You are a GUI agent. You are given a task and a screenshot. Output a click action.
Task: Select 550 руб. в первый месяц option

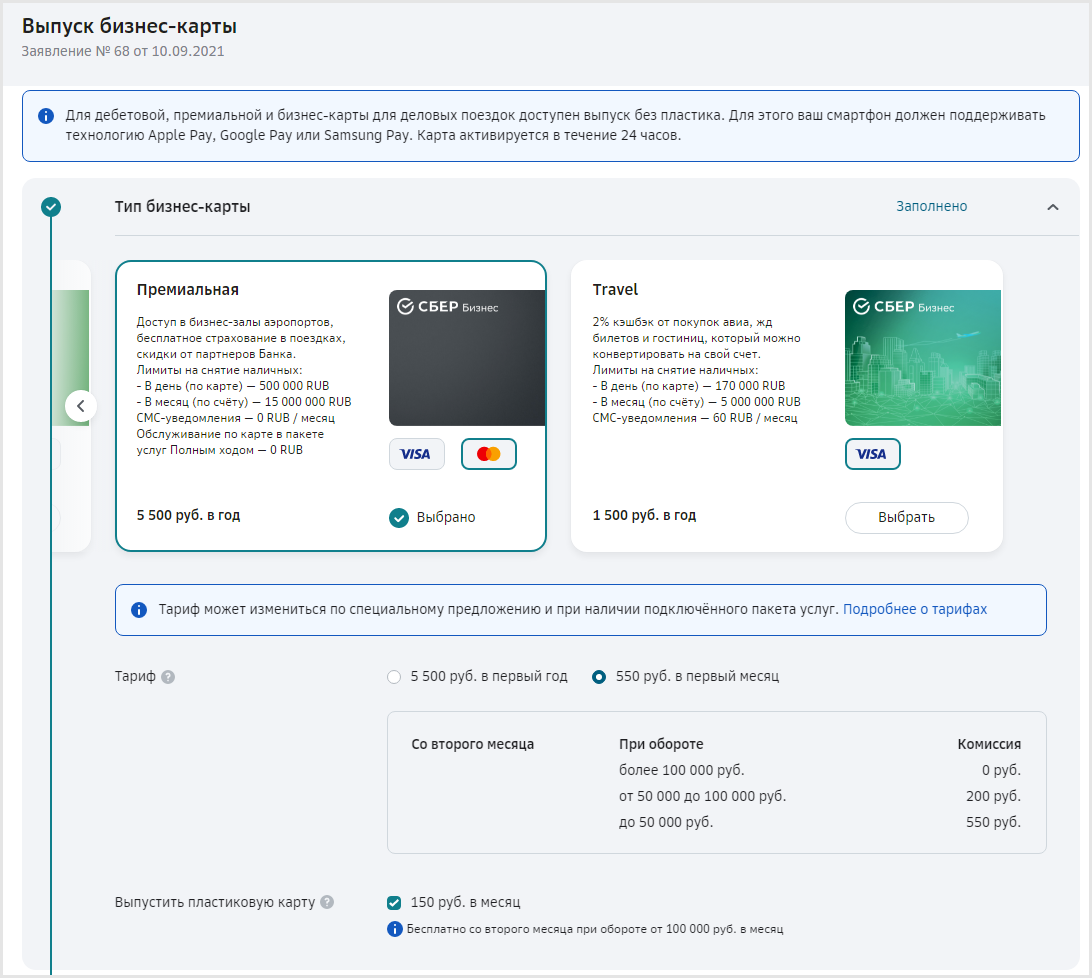click(x=599, y=677)
